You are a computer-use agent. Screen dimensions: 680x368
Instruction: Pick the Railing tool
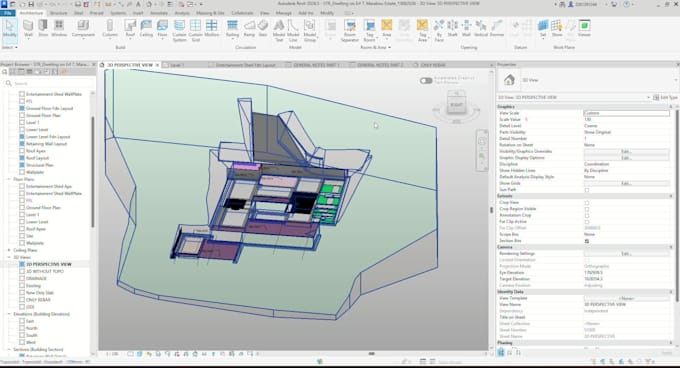click(232, 29)
